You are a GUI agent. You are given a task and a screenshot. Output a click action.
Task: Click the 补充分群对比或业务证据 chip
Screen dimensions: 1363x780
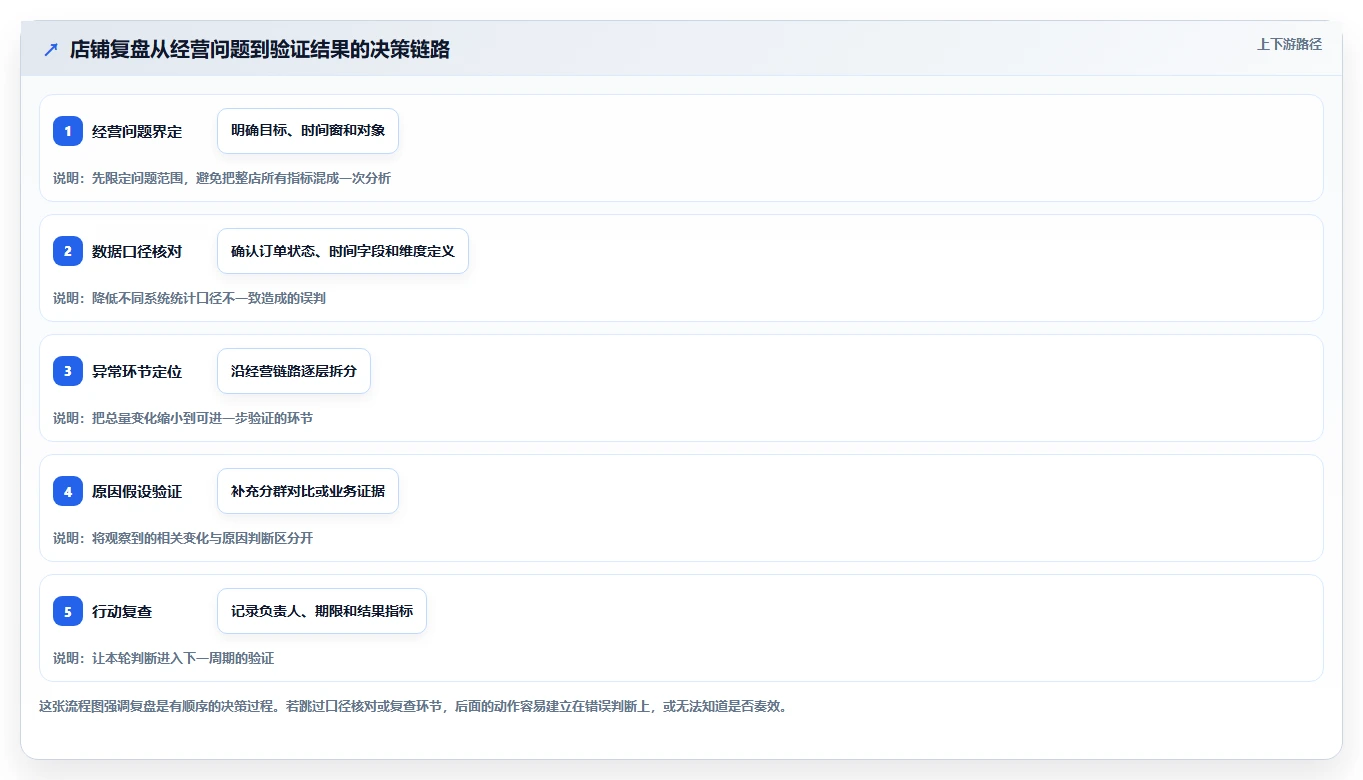308,491
